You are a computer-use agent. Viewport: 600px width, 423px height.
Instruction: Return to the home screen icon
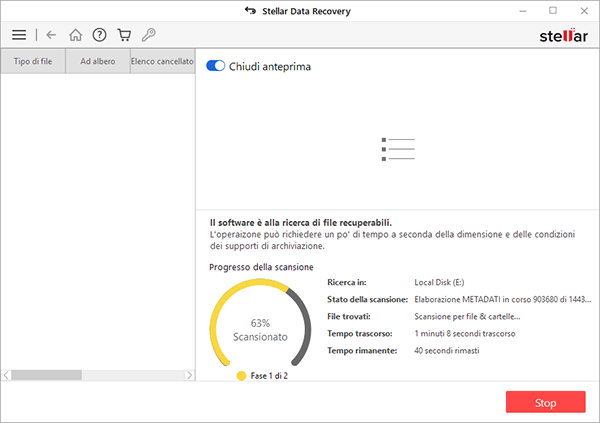point(75,35)
